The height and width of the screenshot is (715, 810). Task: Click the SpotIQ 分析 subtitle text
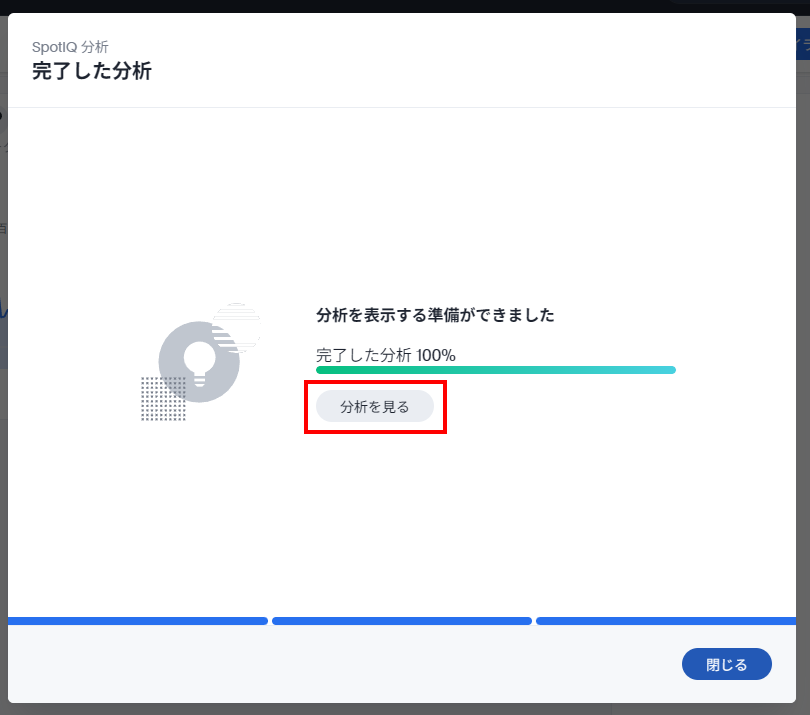click(x=70, y=46)
